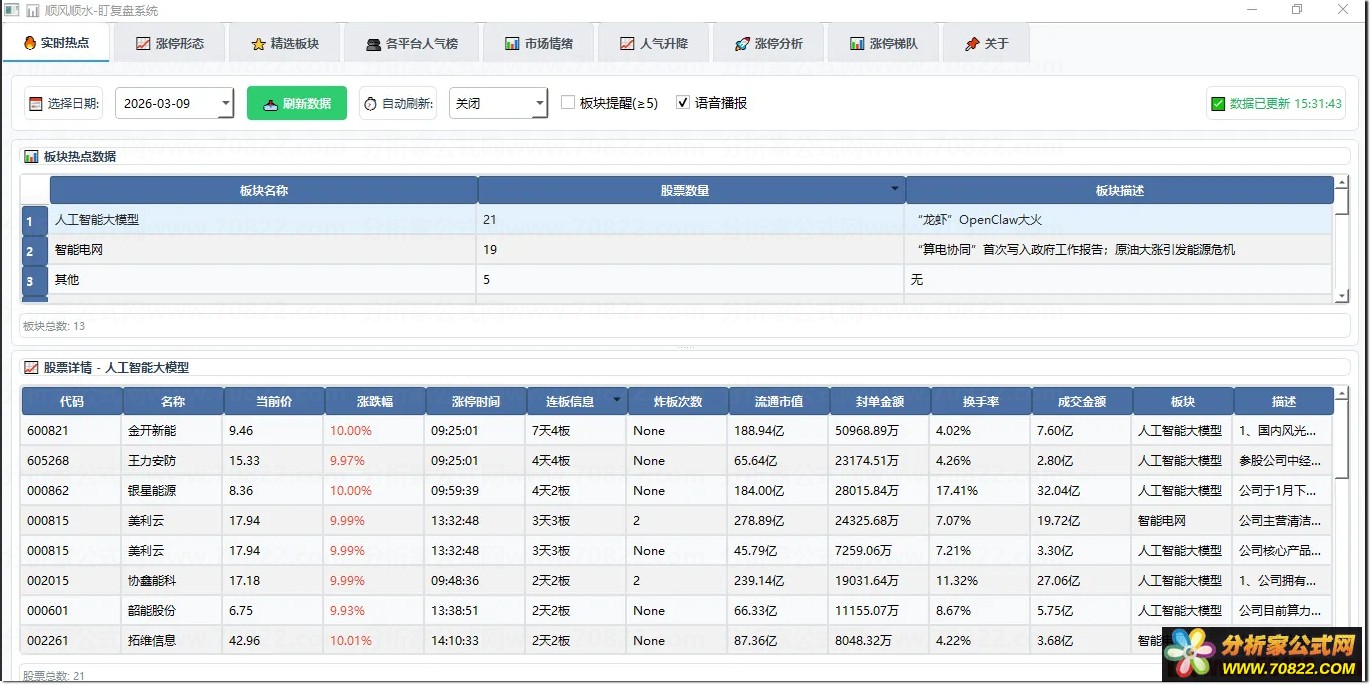Screen dimensions: 1372x685
Task: Click sort arrow on 股票数量 column header
Action: pos(894,190)
